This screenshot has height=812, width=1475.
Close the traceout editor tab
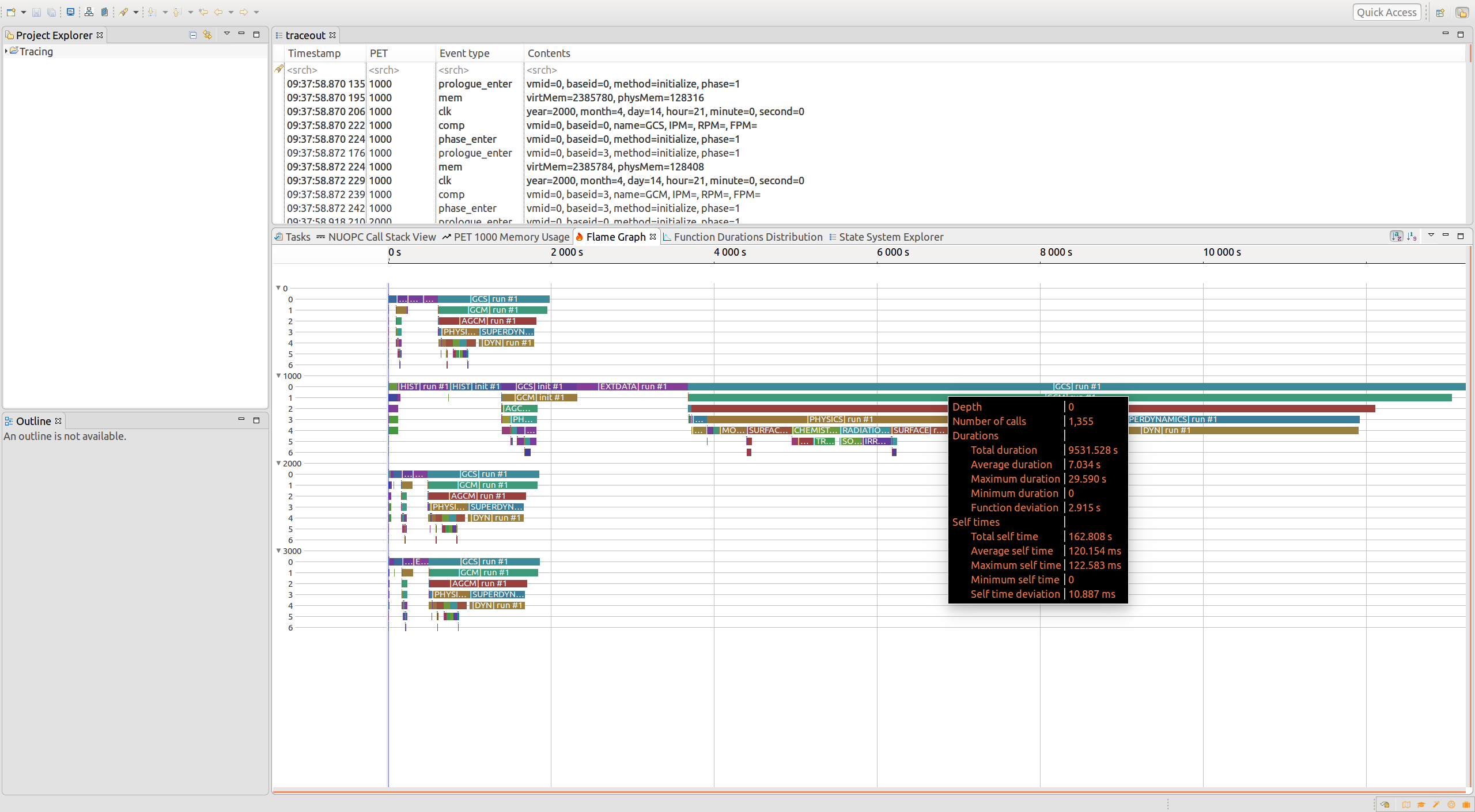pos(332,35)
